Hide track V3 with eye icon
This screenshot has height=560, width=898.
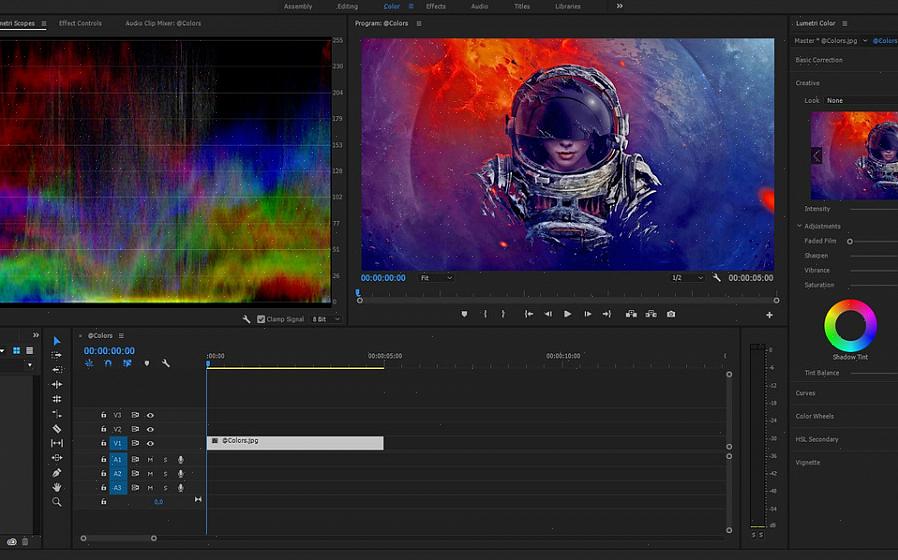tap(150, 415)
